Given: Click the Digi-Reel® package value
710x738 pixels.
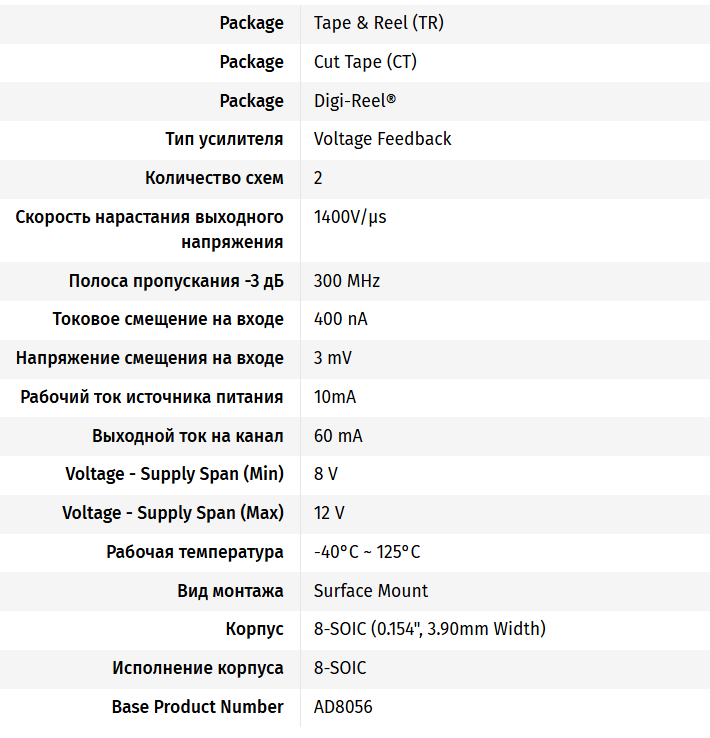Looking at the screenshot, I should coord(354,101).
